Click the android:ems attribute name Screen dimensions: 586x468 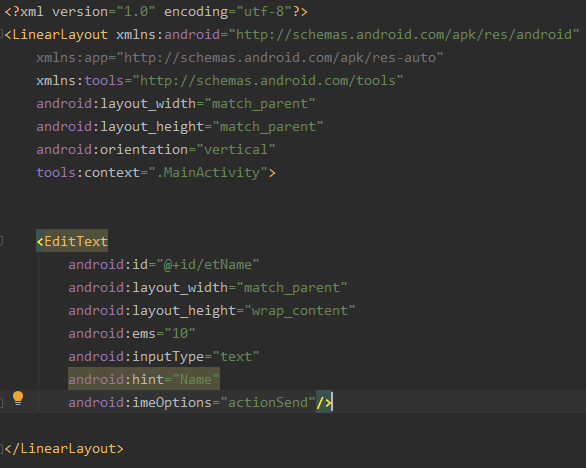click(x=112, y=333)
